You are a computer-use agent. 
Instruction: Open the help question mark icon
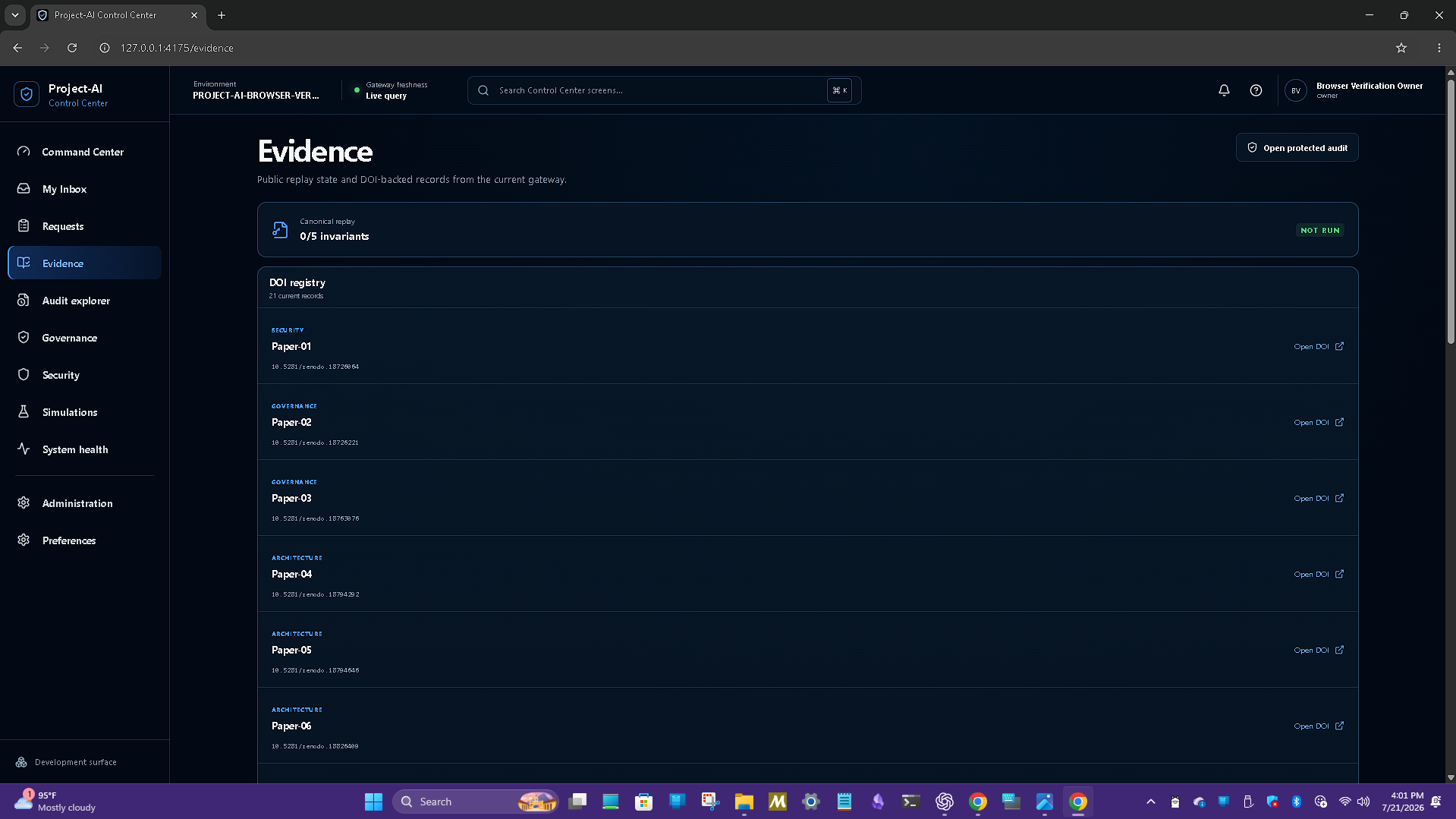tap(1256, 90)
